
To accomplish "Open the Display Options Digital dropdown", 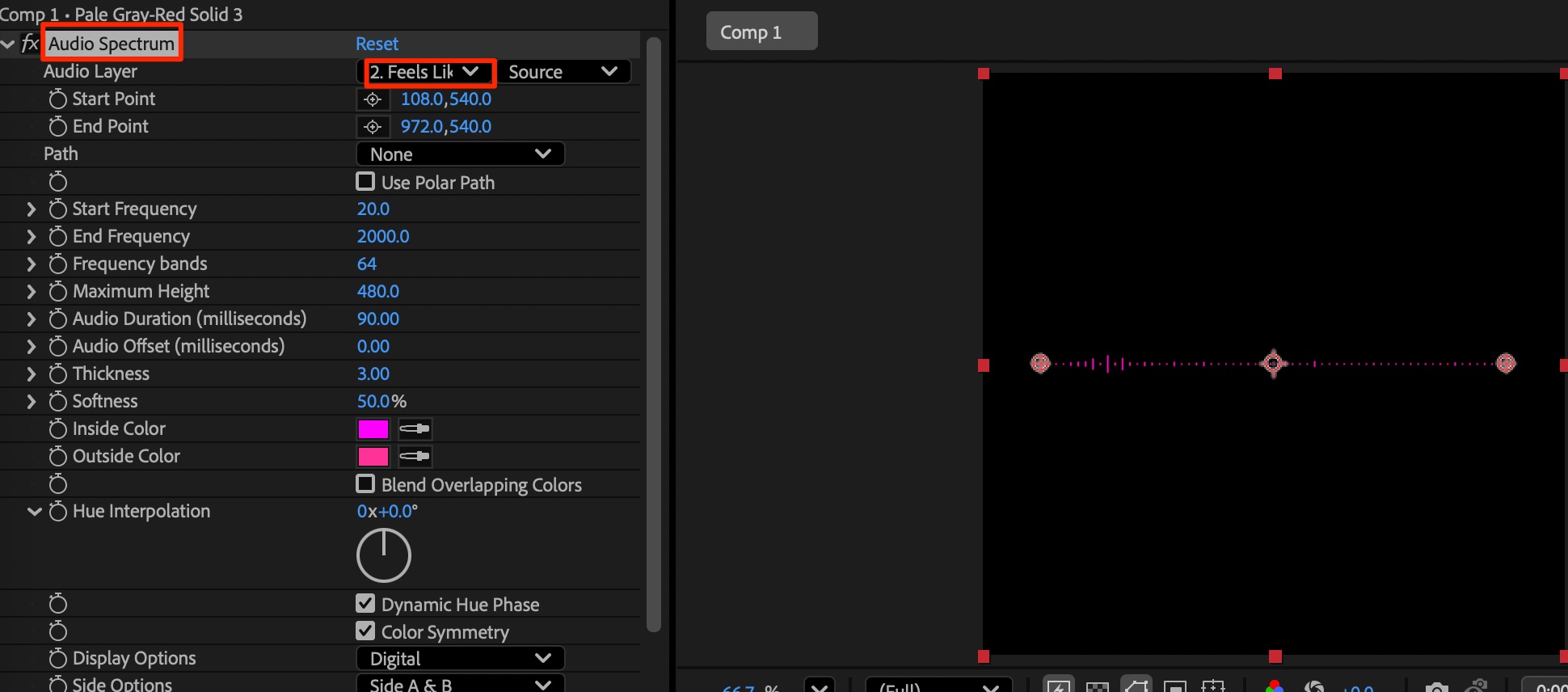I will coord(460,659).
